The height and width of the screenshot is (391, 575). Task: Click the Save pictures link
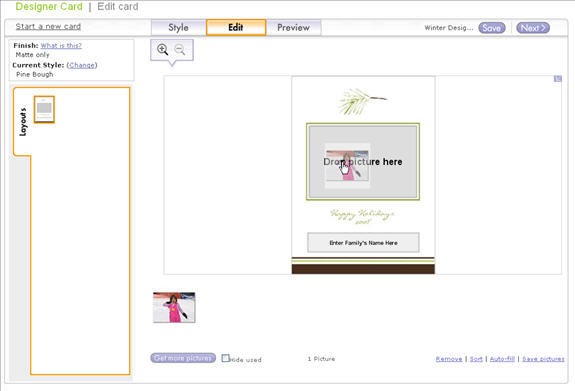pos(543,359)
